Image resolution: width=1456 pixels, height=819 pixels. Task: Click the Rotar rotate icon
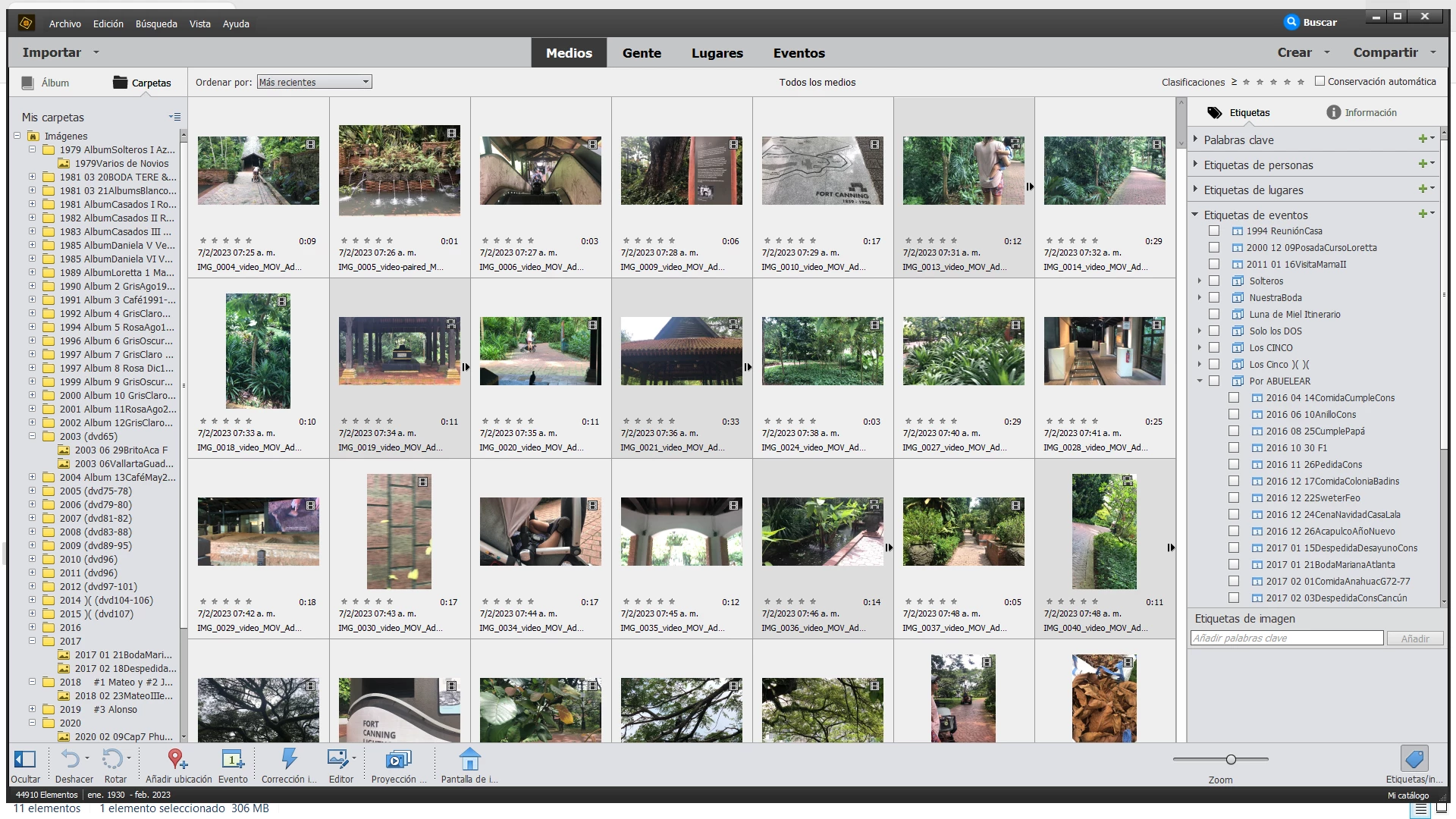pos(112,759)
